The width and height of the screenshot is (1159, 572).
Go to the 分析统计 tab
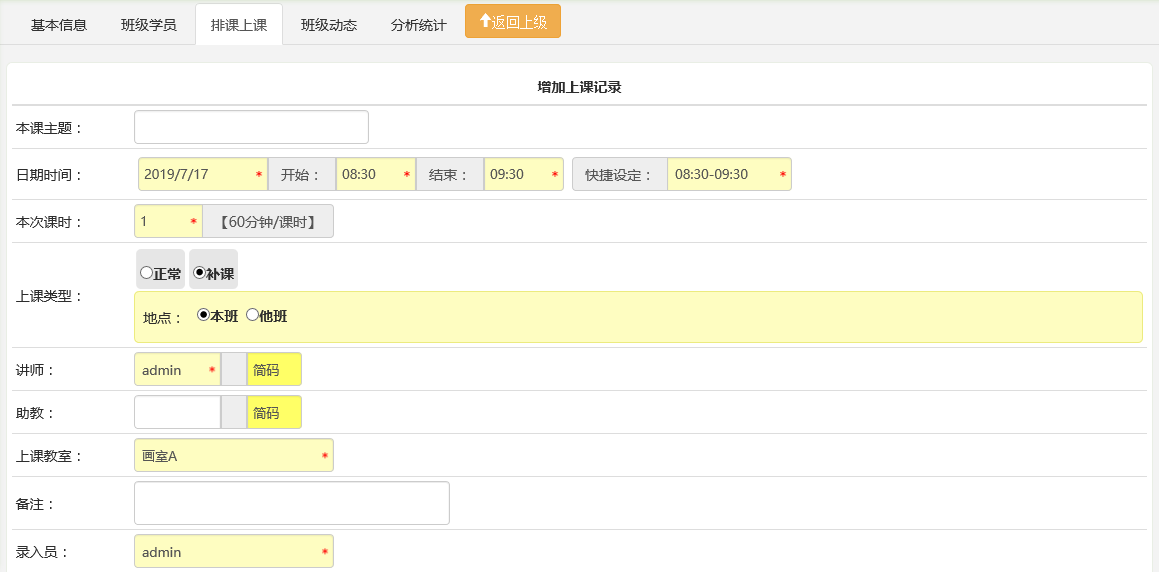(418, 25)
